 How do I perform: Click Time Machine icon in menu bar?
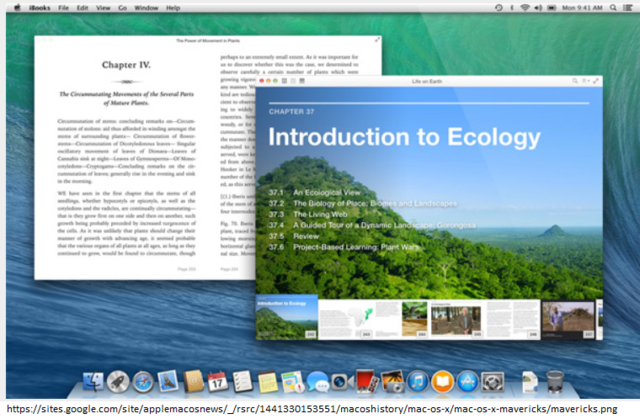pyautogui.click(x=499, y=7)
